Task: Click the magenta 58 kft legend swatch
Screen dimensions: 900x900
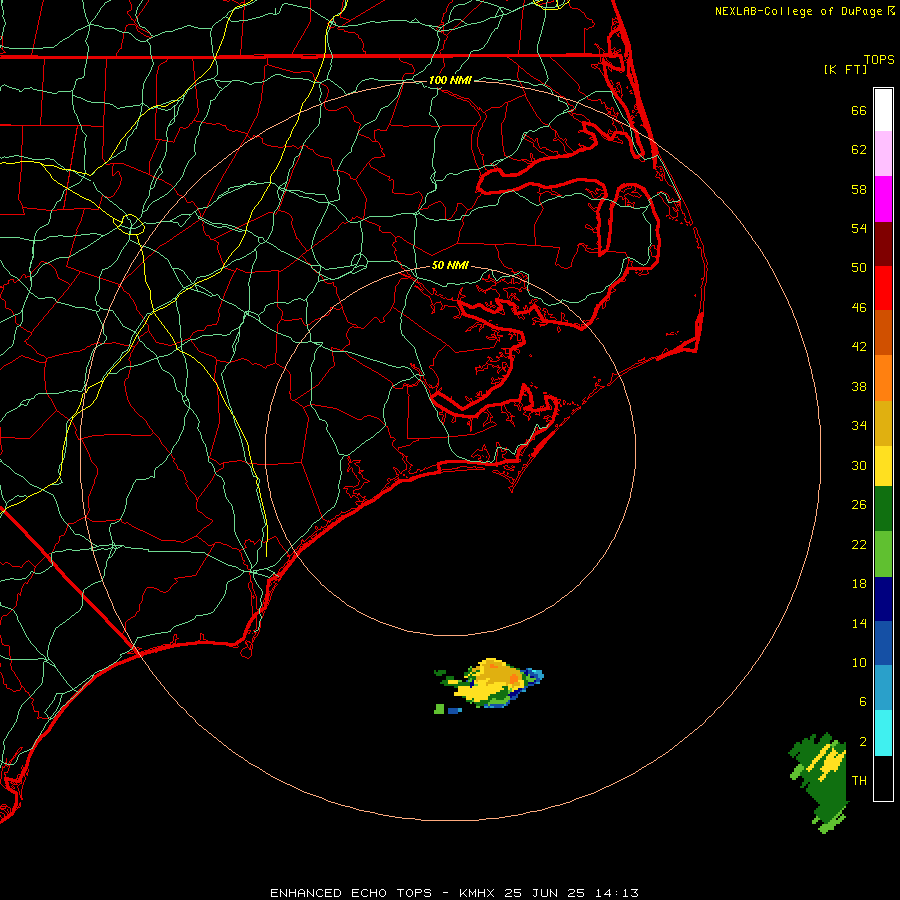Action: coord(883,199)
